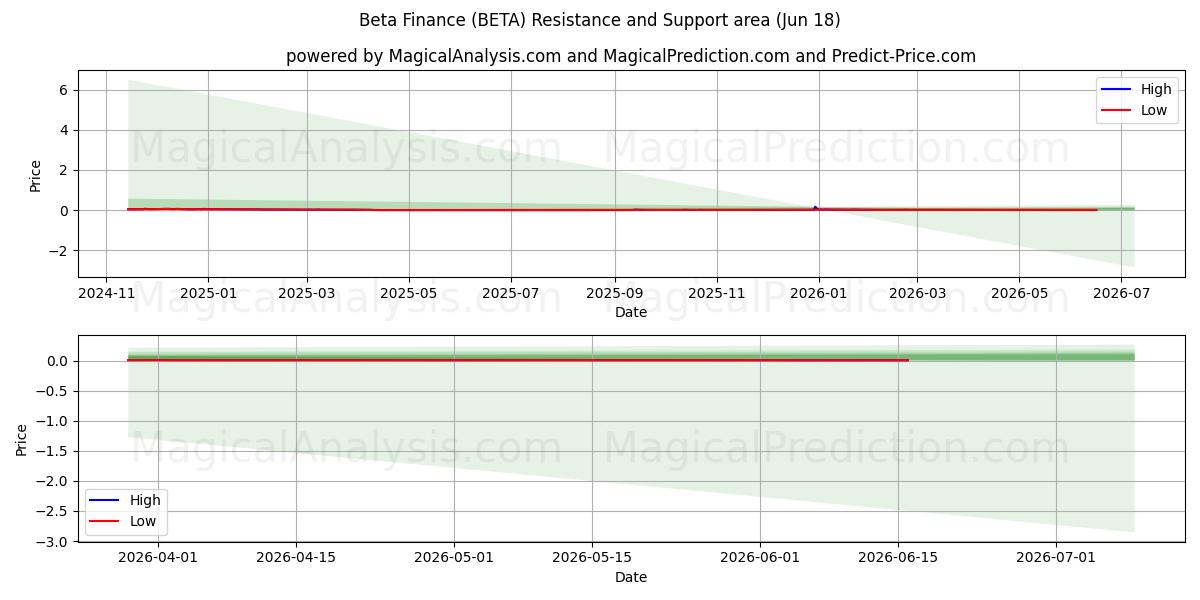Click the '2025-03' x-axis label
Image resolution: width=1200 pixels, height=600 pixels.
click(306, 294)
